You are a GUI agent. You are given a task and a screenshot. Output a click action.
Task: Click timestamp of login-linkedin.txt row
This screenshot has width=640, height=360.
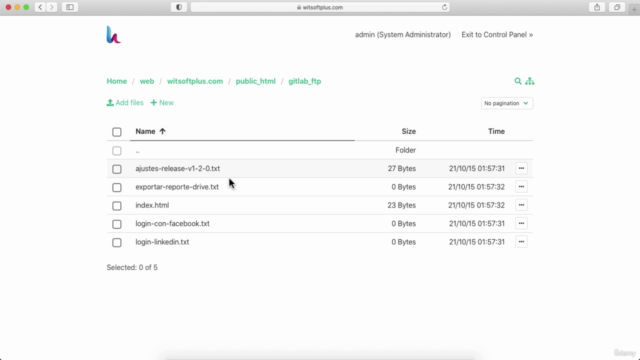tap(477, 242)
